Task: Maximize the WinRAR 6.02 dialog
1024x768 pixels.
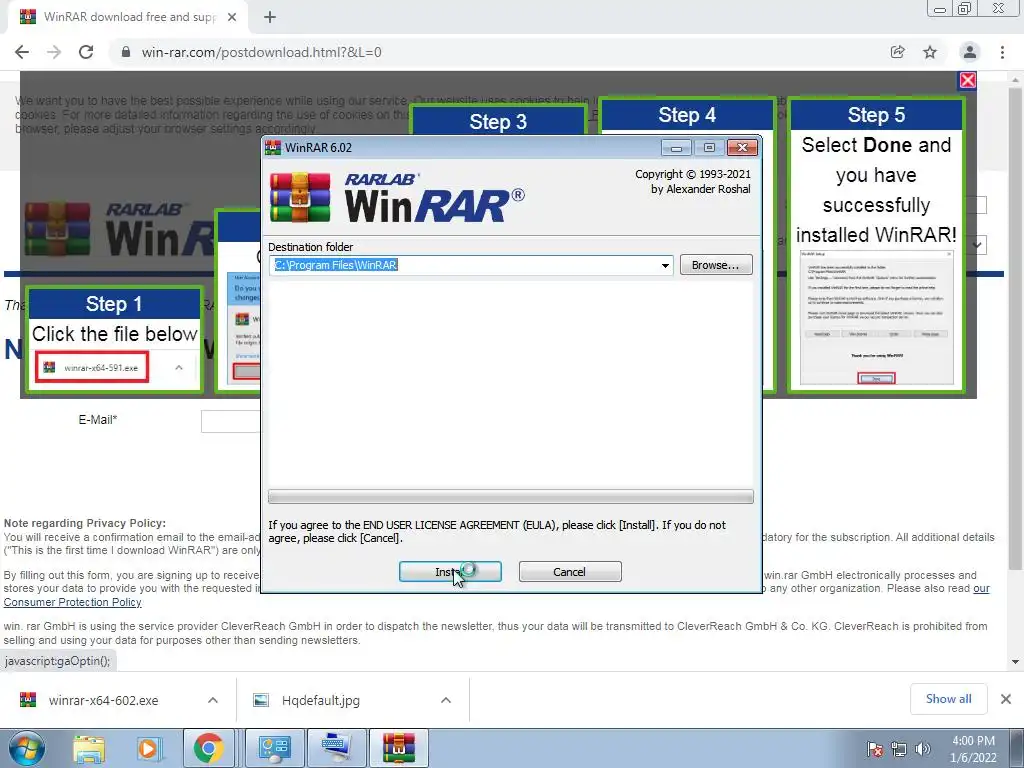Action: (709, 148)
